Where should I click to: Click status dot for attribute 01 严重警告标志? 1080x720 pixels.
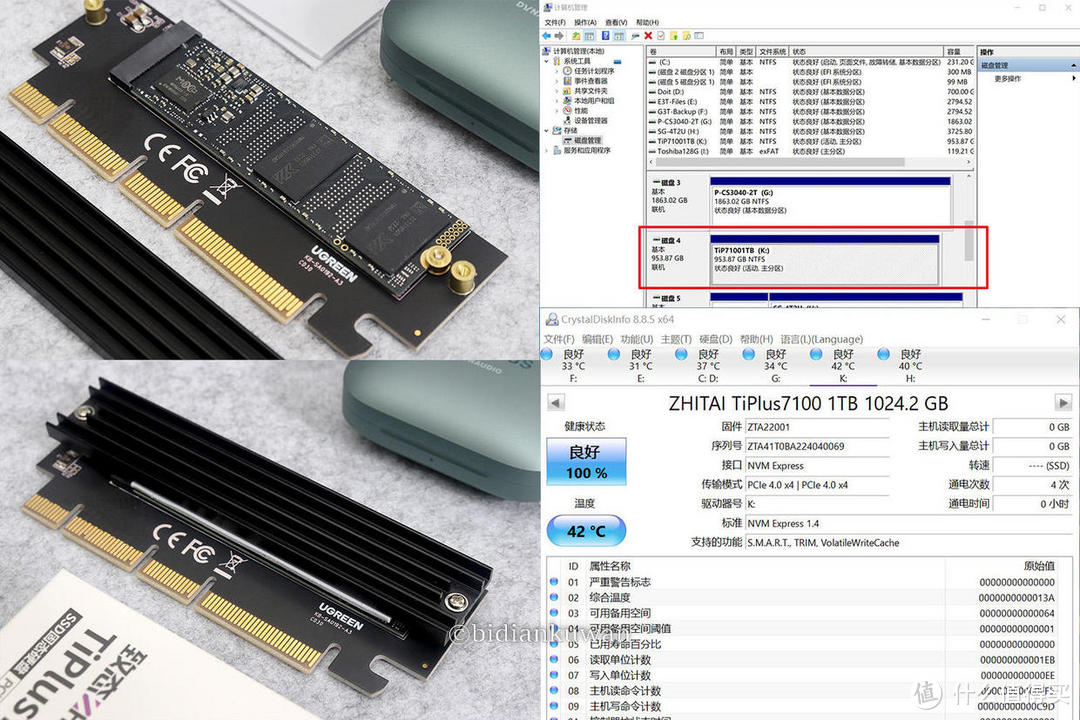coord(554,582)
